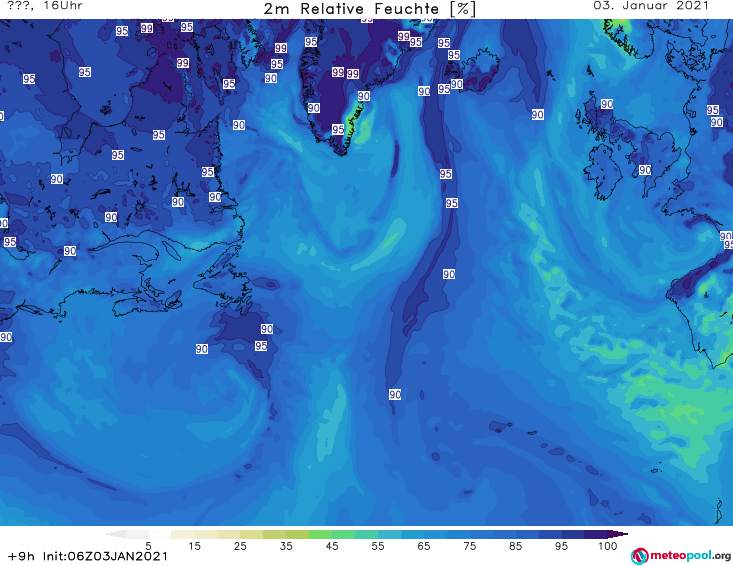Click the color scale label '45'
Image resolution: width=733 pixels, height=566 pixels.
[332, 546]
